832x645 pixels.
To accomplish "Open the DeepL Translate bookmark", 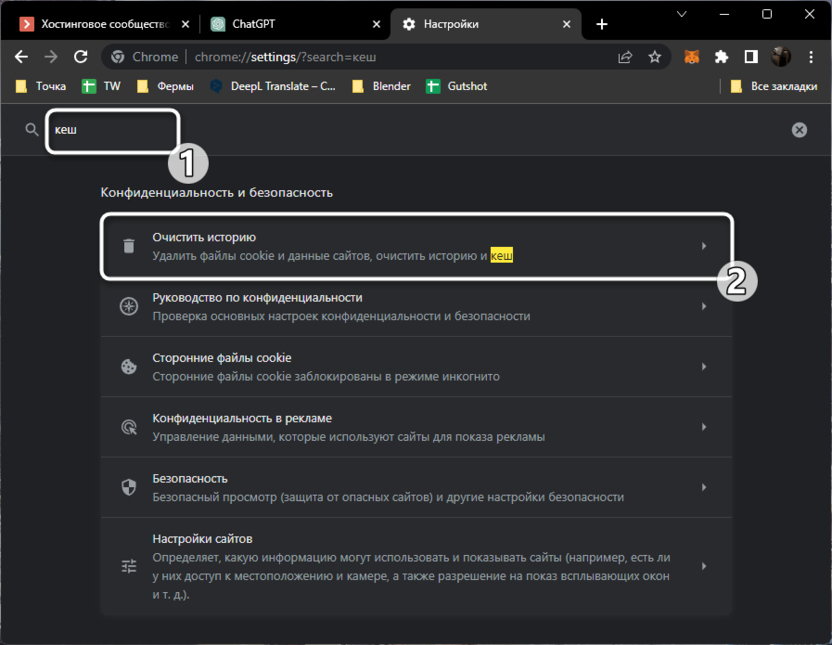I will click(x=273, y=86).
